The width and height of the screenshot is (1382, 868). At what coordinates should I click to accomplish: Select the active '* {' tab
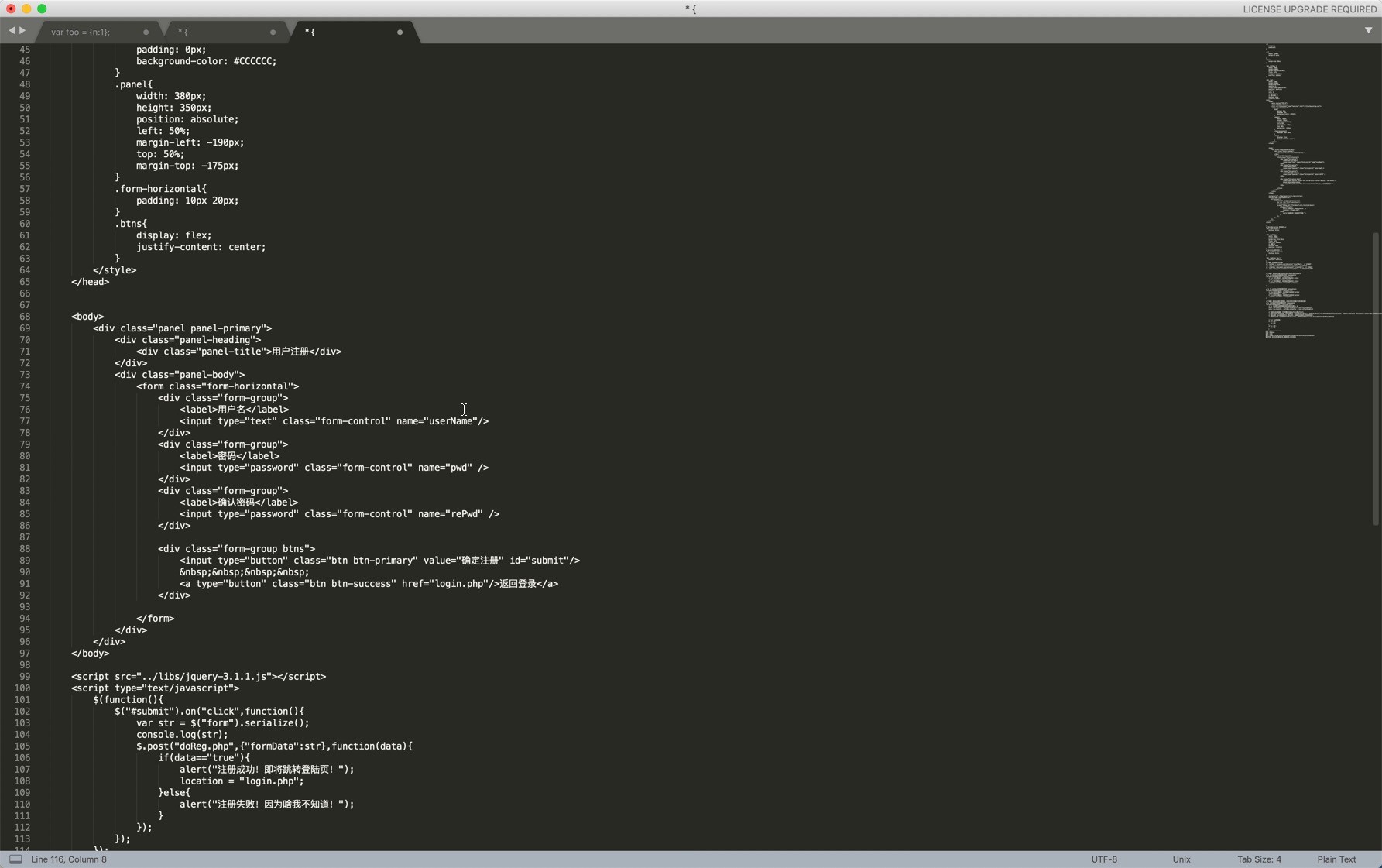310,32
